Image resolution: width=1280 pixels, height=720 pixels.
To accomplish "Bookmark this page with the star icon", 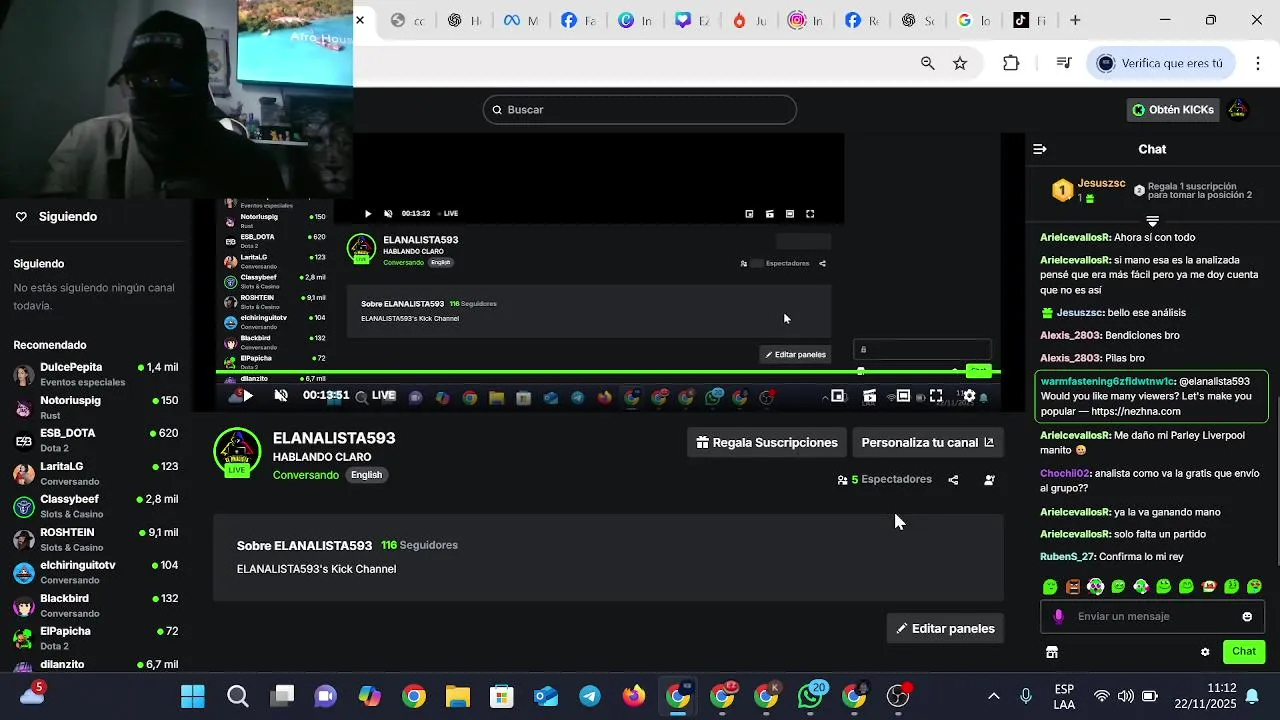I will [960, 63].
